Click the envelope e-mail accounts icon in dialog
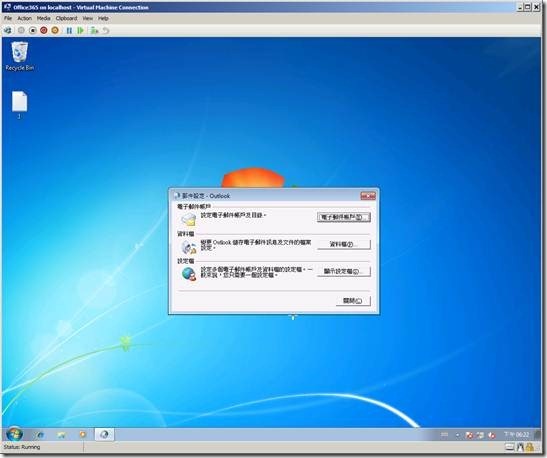Image resolution: width=547 pixels, height=458 pixels. (189, 220)
